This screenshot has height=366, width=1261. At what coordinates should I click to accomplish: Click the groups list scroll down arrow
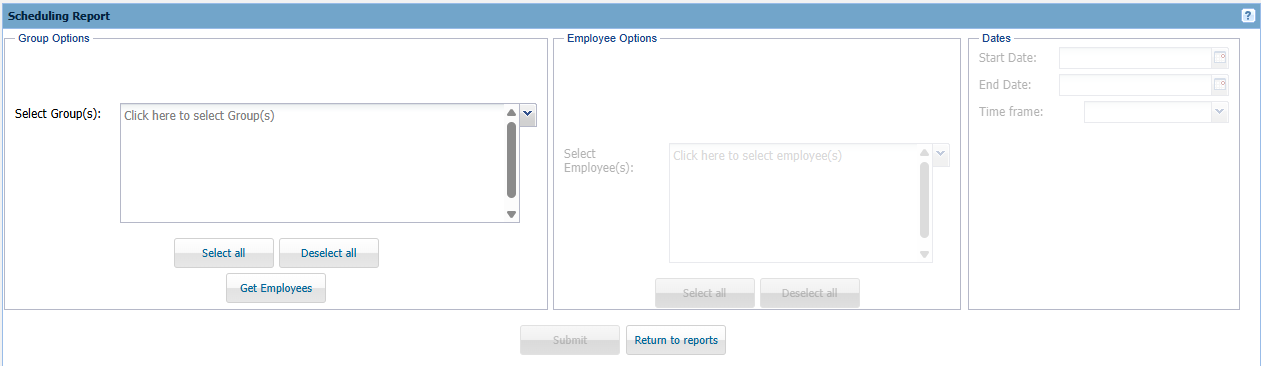pos(511,214)
